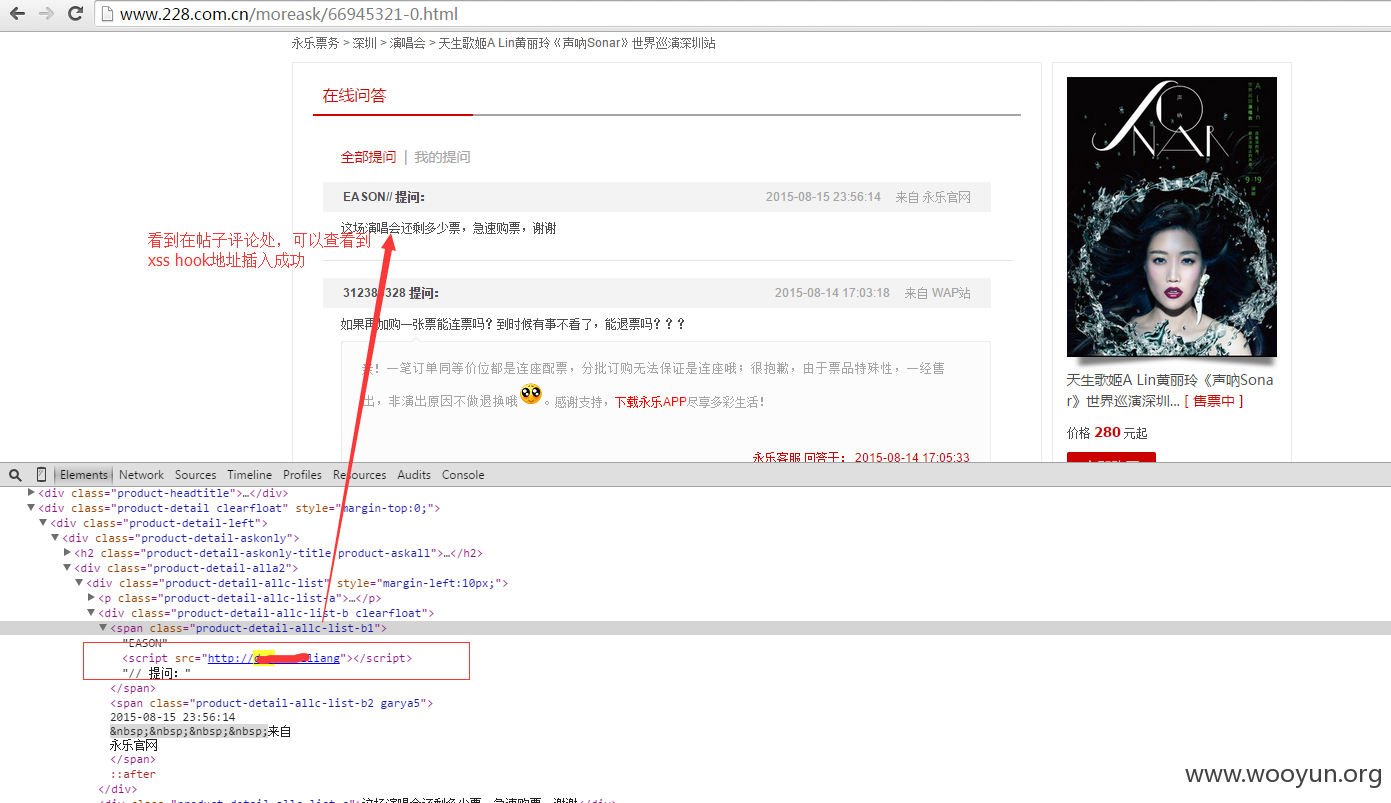The image size is (1391, 803).
Task: Switch to the Network tab
Action: 141,475
